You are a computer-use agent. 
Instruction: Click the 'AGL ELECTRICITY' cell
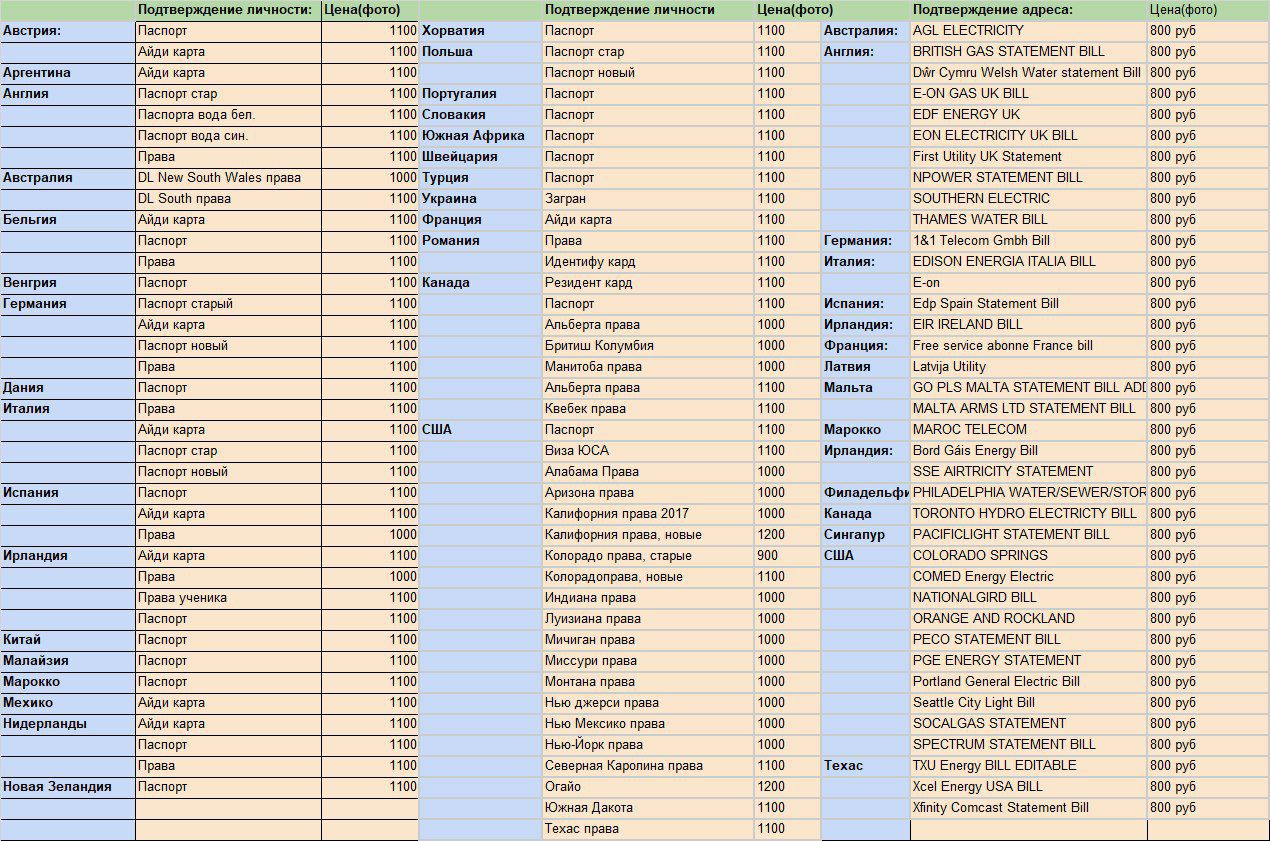click(1028, 31)
